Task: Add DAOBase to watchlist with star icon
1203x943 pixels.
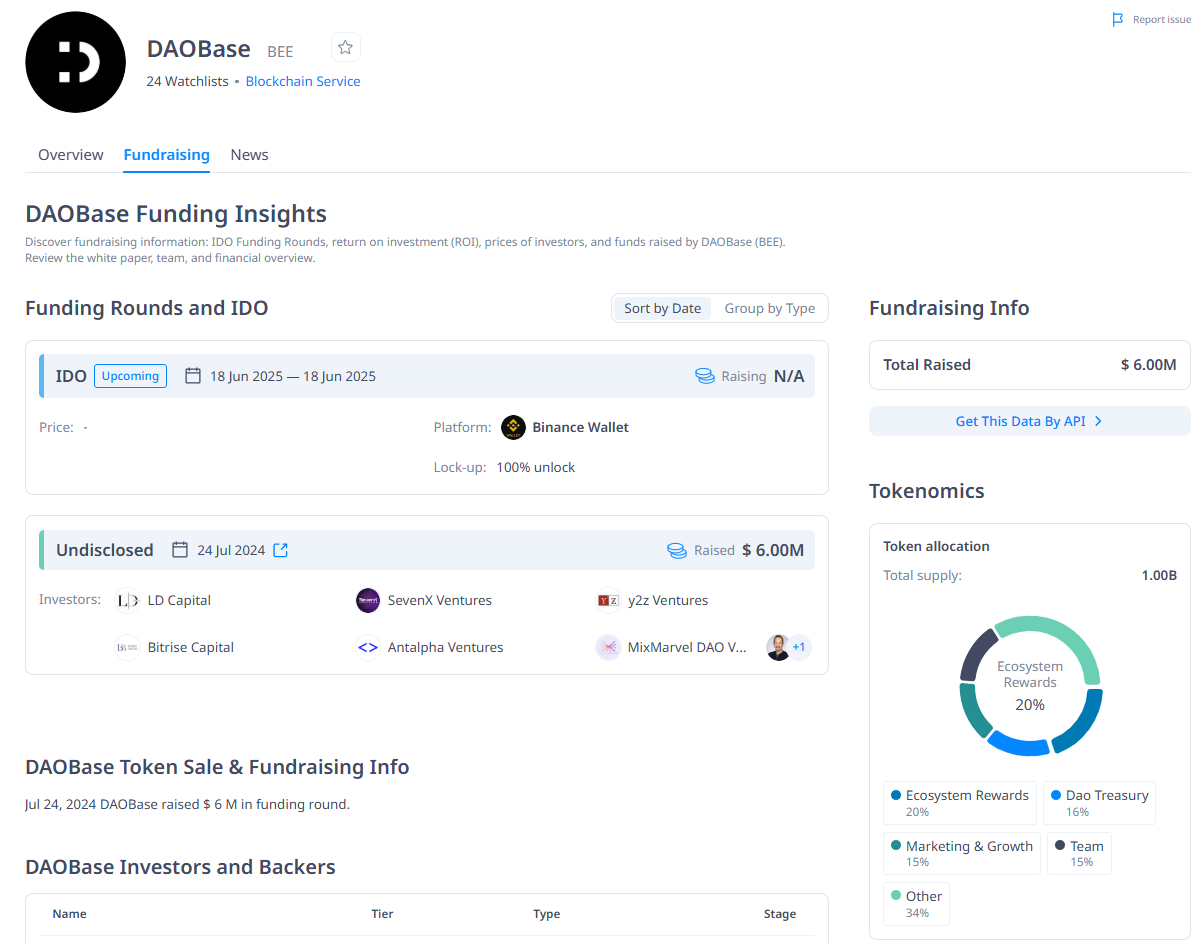Action: pos(345,47)
